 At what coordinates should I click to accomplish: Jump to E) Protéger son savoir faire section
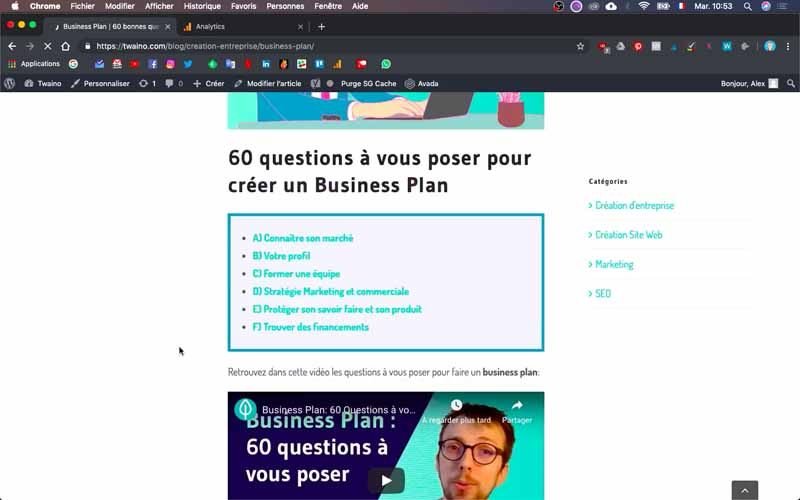(x=337, y=309)
